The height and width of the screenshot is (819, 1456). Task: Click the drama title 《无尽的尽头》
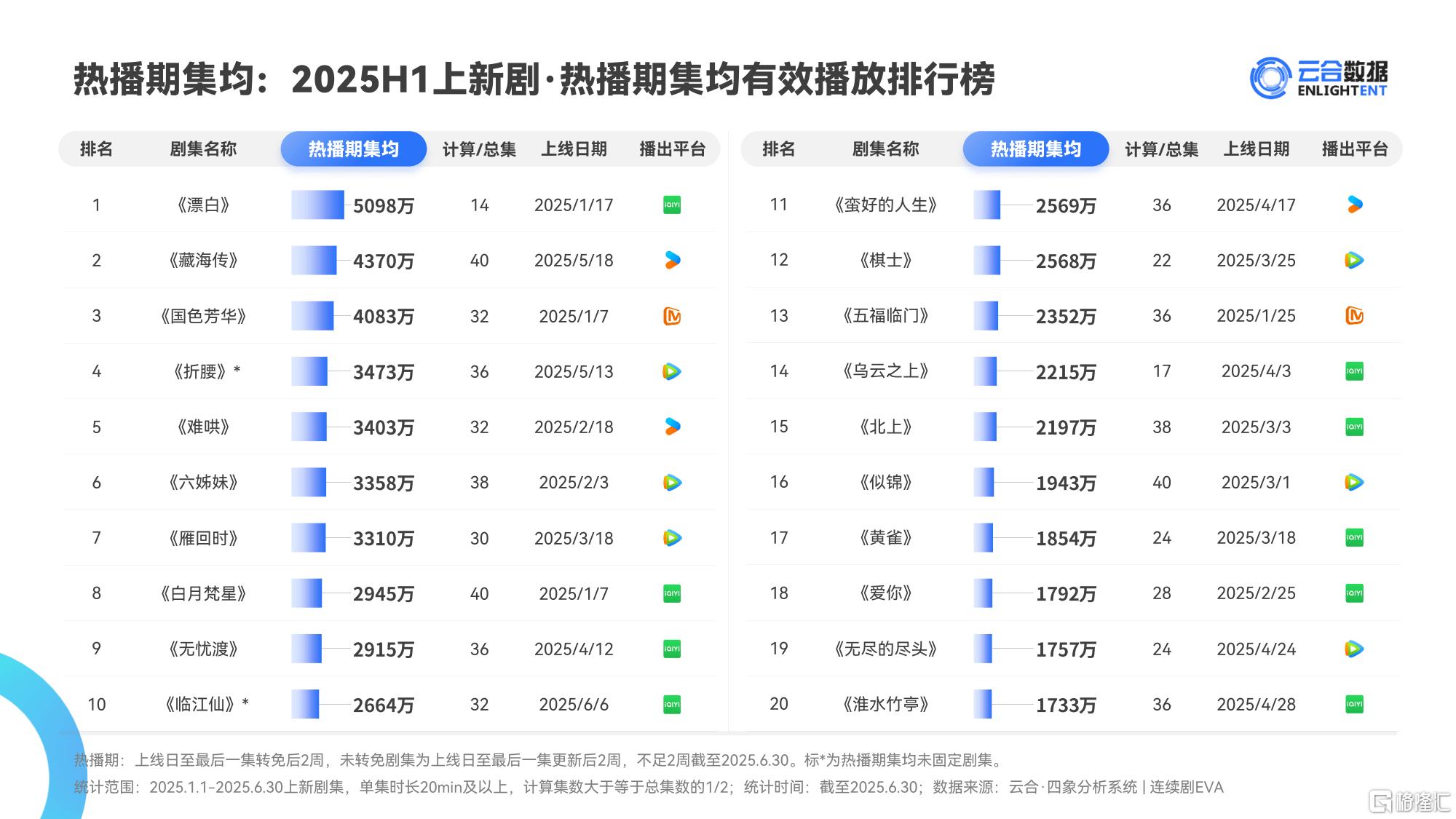[885, 649]
